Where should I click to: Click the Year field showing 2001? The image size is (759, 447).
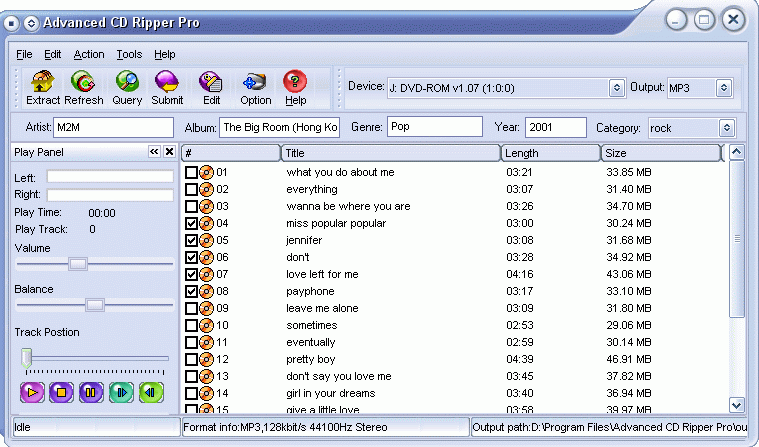click(x=556, y=127)
